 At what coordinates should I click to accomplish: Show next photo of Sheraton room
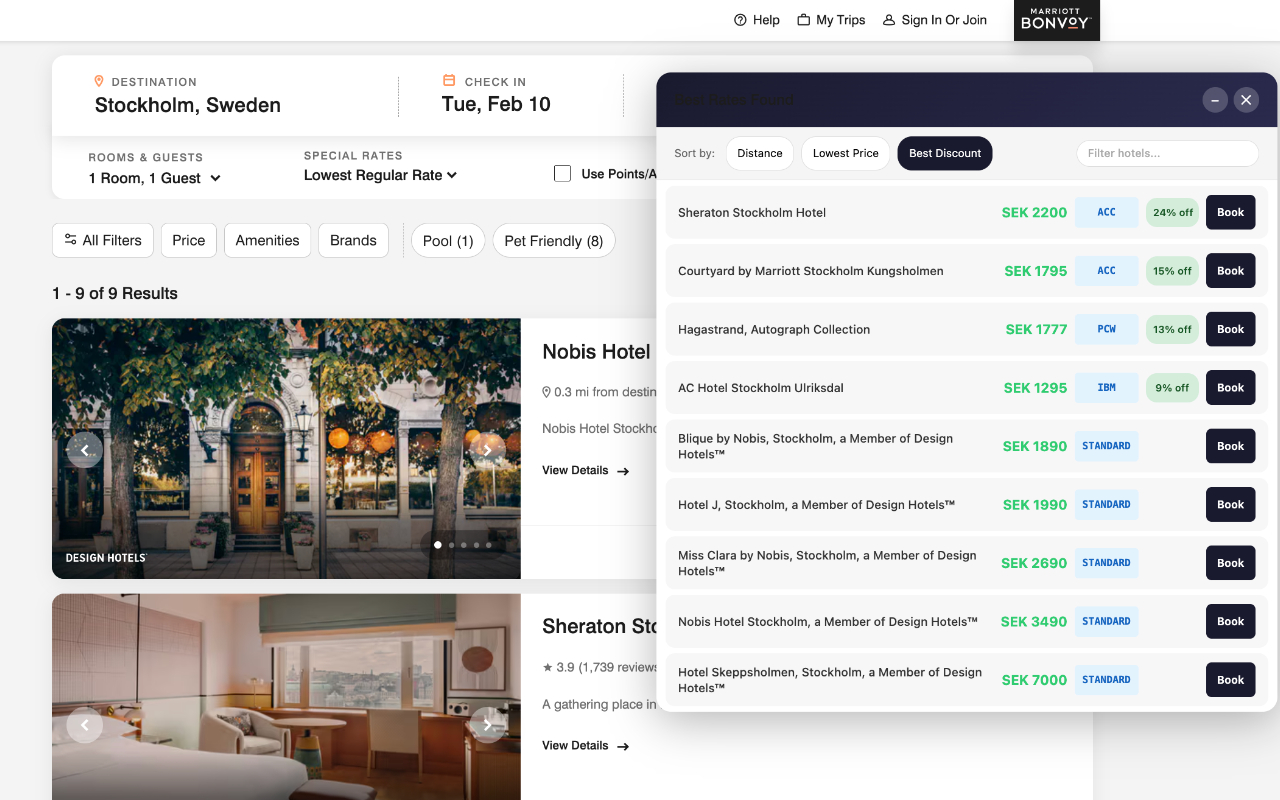(487, 725)
